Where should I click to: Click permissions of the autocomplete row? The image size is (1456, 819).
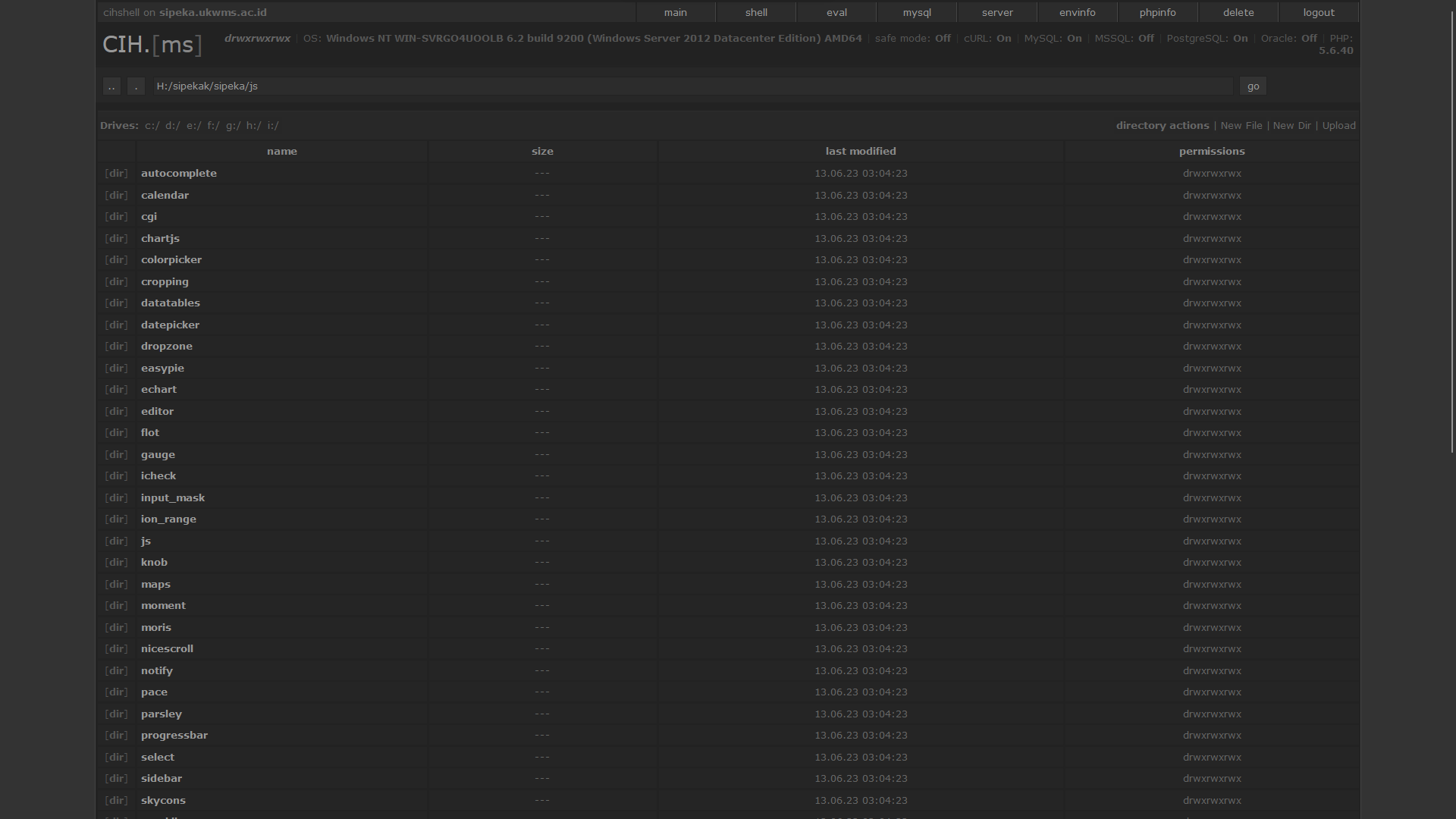1212,174
